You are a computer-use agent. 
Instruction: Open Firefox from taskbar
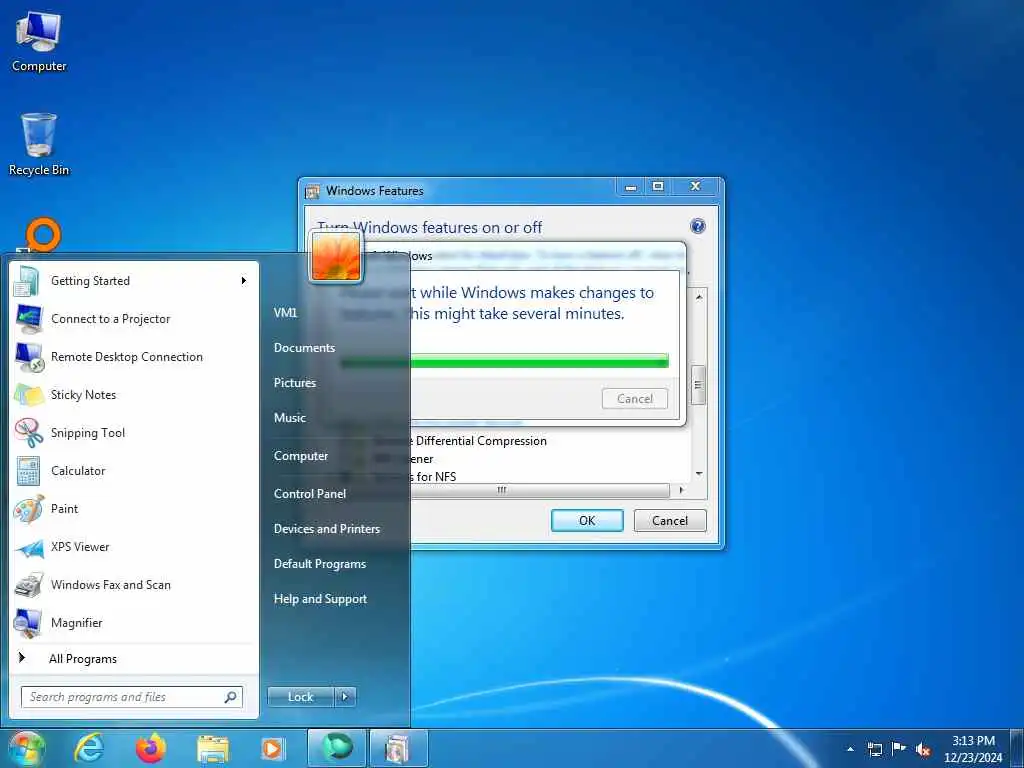[151, 748]
